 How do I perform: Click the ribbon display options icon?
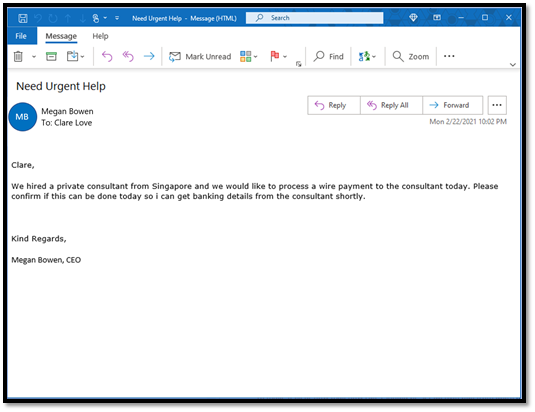[x=437, y=17]
